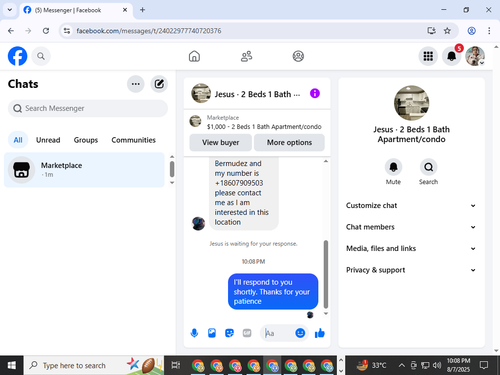Open the taskbar clock 10:08 PM

(458, 365)
